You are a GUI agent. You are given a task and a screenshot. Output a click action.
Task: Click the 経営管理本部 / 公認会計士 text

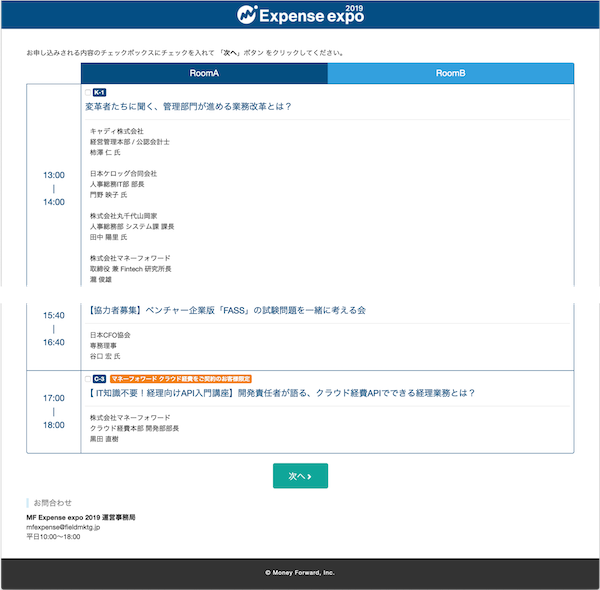[130, 142]
